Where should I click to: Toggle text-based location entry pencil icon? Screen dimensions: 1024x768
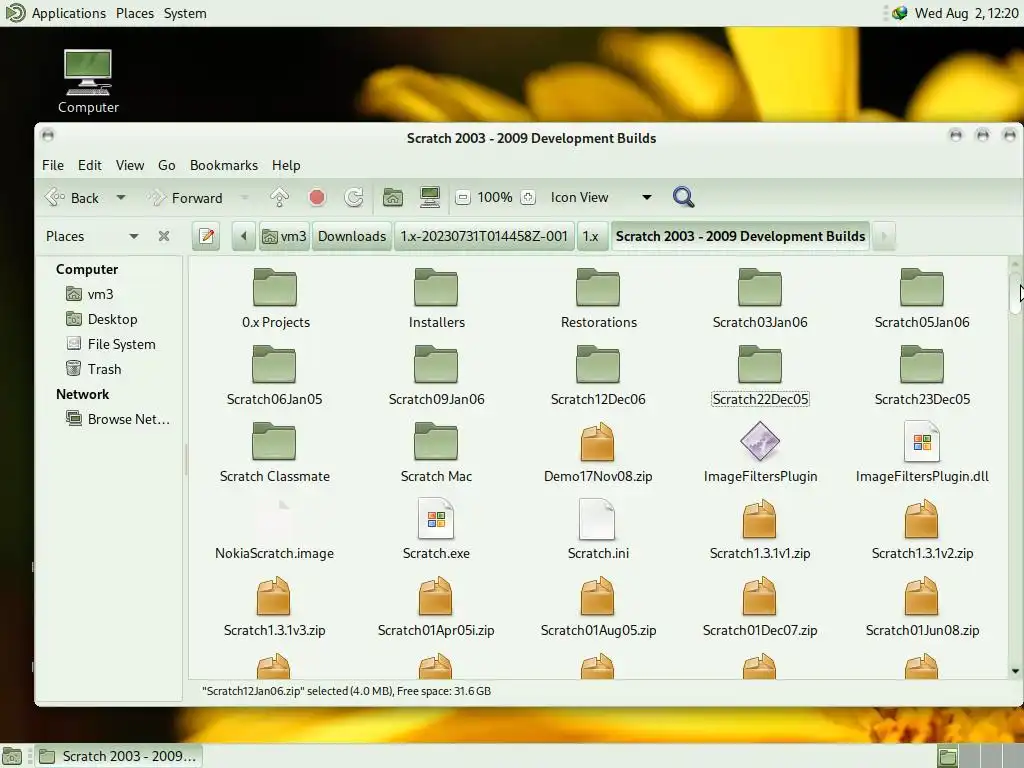coord(207,236)
